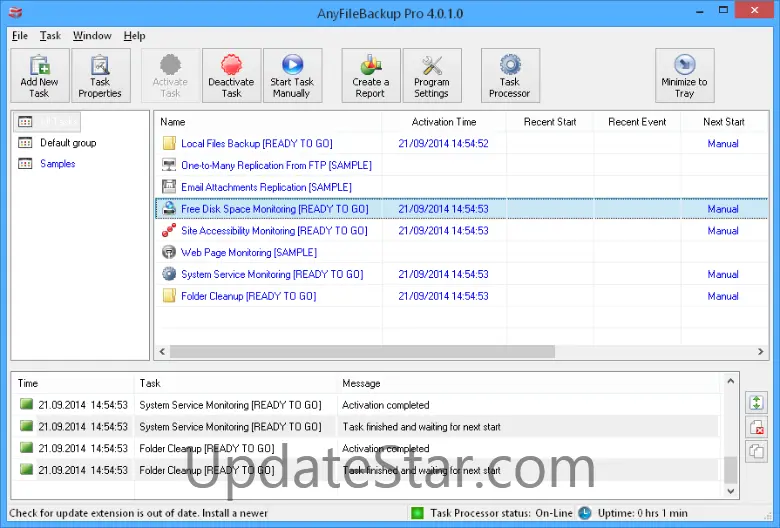Screen dimensions: 780x528
Task: Click log Message column header
Action: click(x=529, y=383)
